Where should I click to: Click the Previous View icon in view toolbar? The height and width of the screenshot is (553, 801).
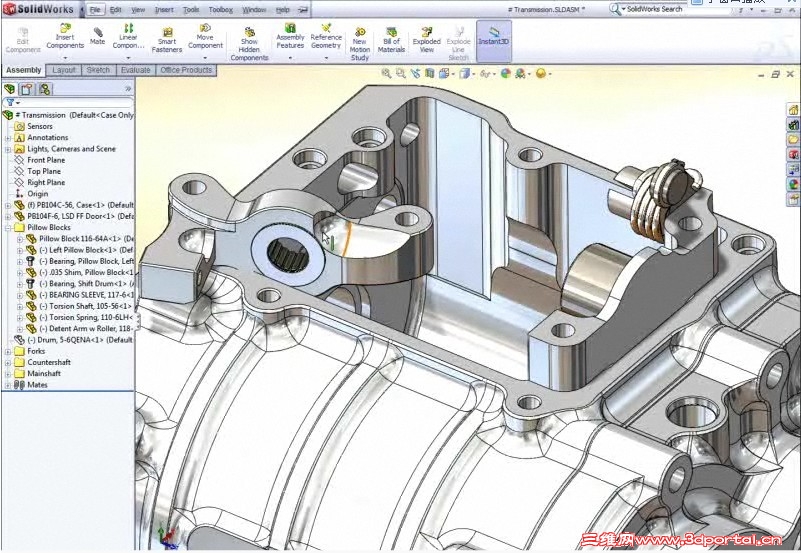coord(415,74)
